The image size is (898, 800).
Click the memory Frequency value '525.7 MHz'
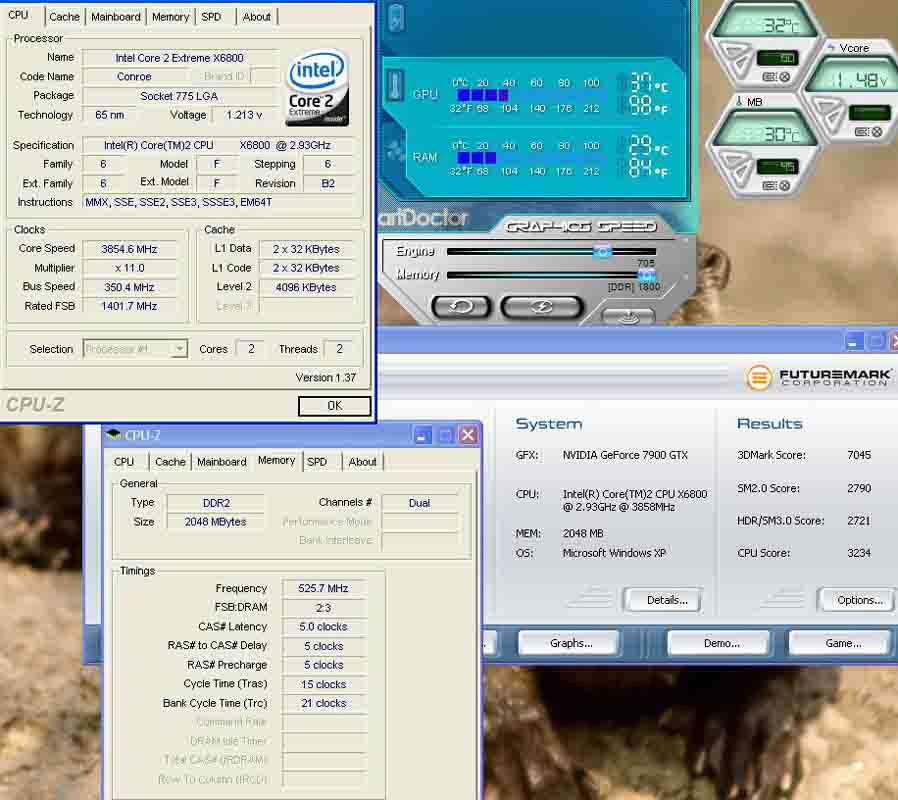(x=324, y=588)
